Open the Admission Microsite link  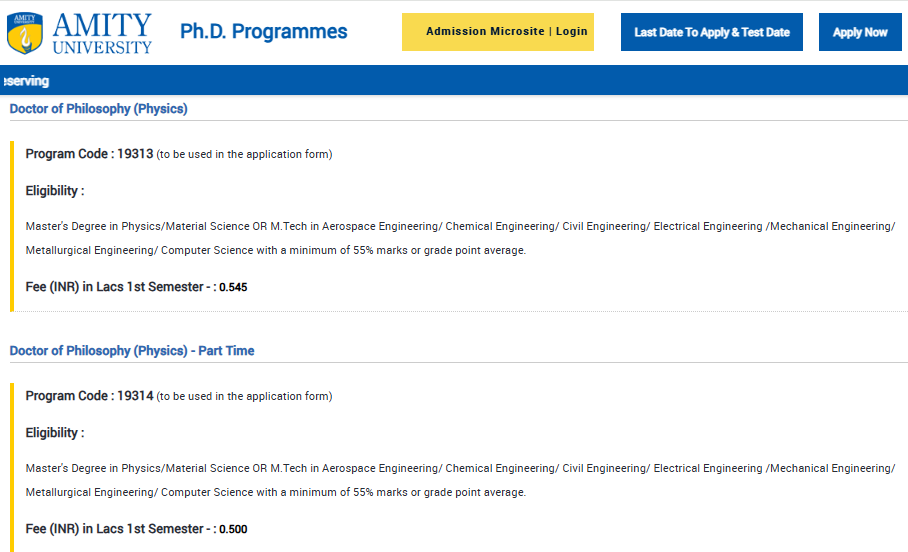coord(484,32)
